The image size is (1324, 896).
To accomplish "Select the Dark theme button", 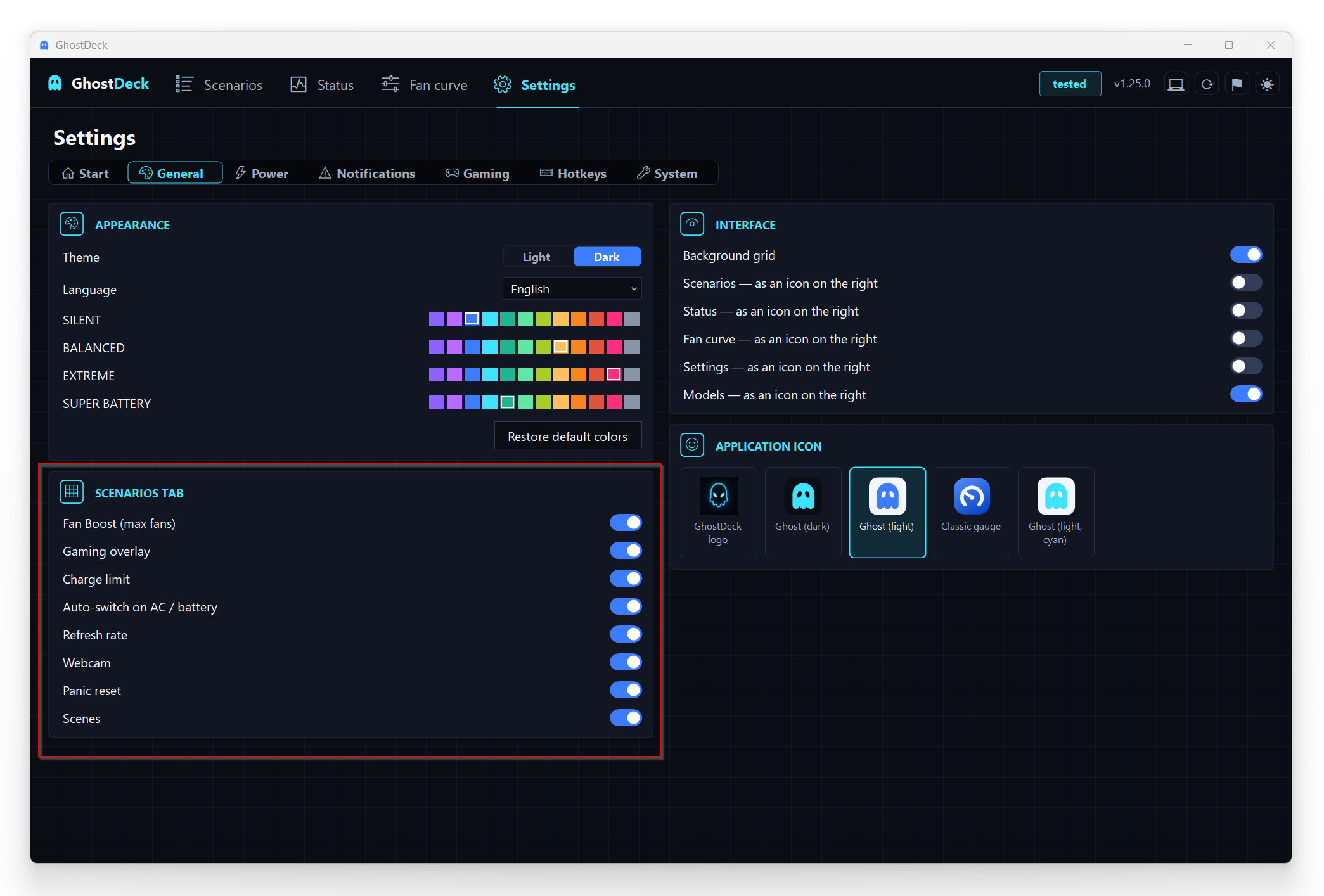I will [607, 257].
